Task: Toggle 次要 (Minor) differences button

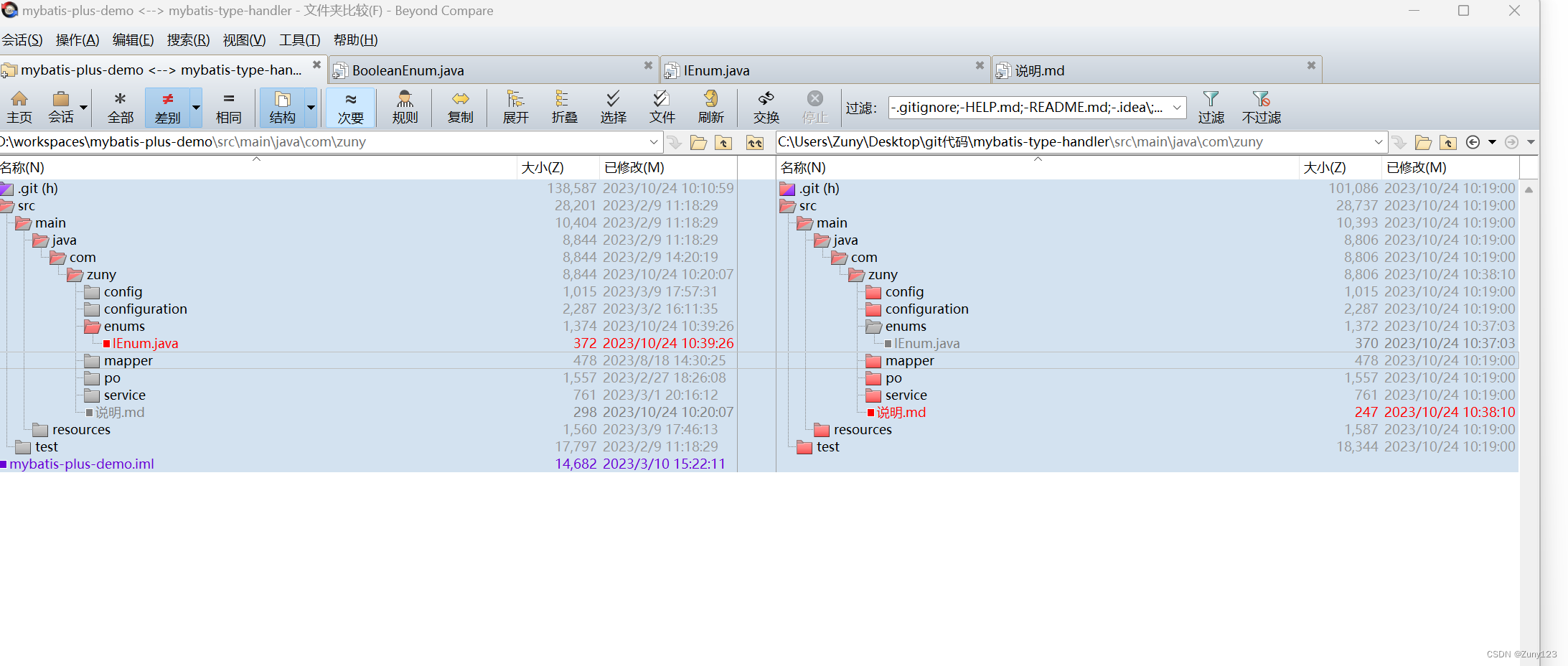Action: (x=350, y=108)
